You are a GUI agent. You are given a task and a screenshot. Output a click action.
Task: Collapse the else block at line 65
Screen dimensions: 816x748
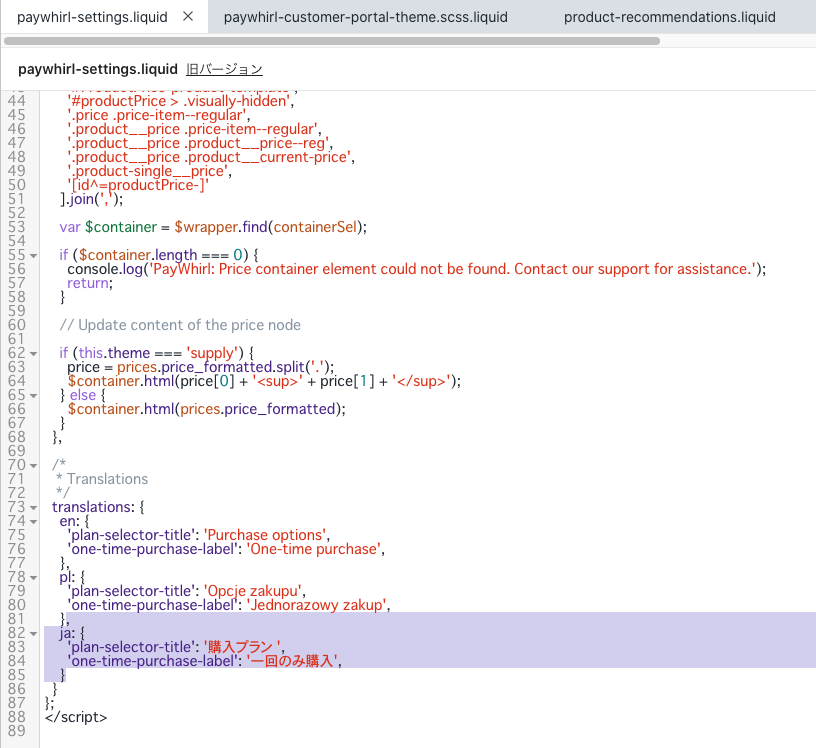33,396
